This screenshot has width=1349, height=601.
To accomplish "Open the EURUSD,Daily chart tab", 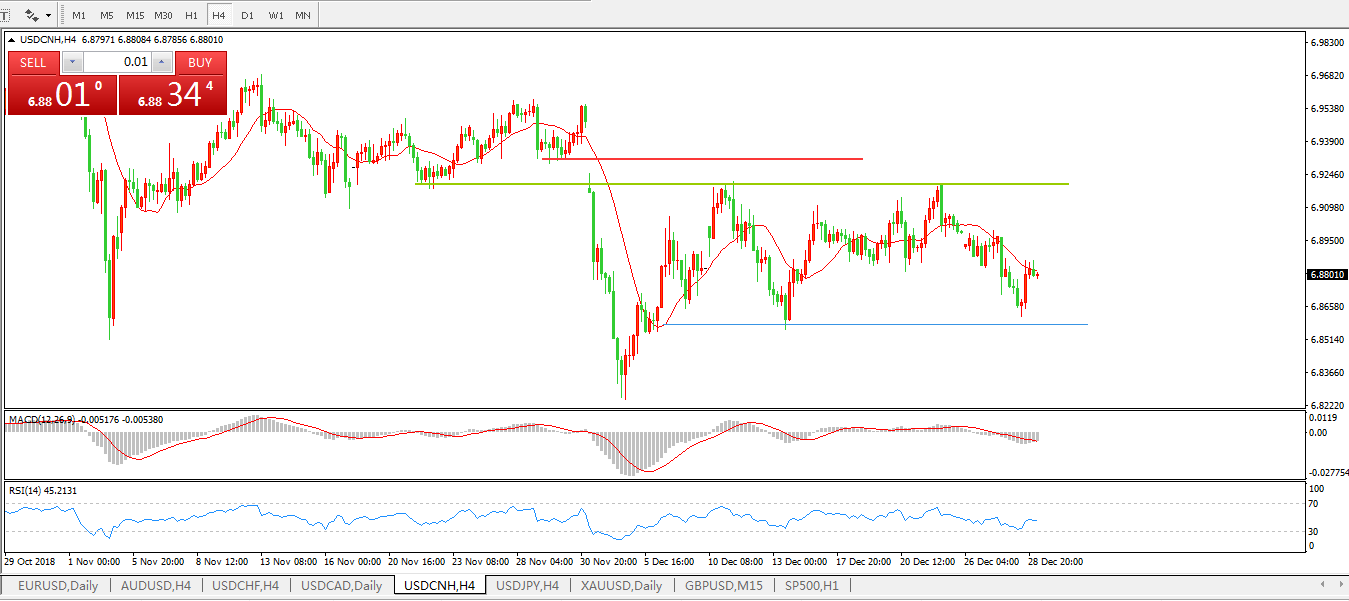I will tap(57, 585).
